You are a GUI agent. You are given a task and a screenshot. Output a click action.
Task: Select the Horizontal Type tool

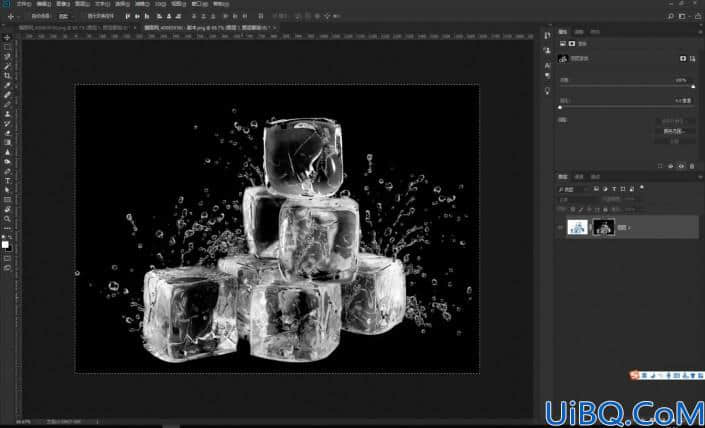pyautogui.click(x=7, y=181)
